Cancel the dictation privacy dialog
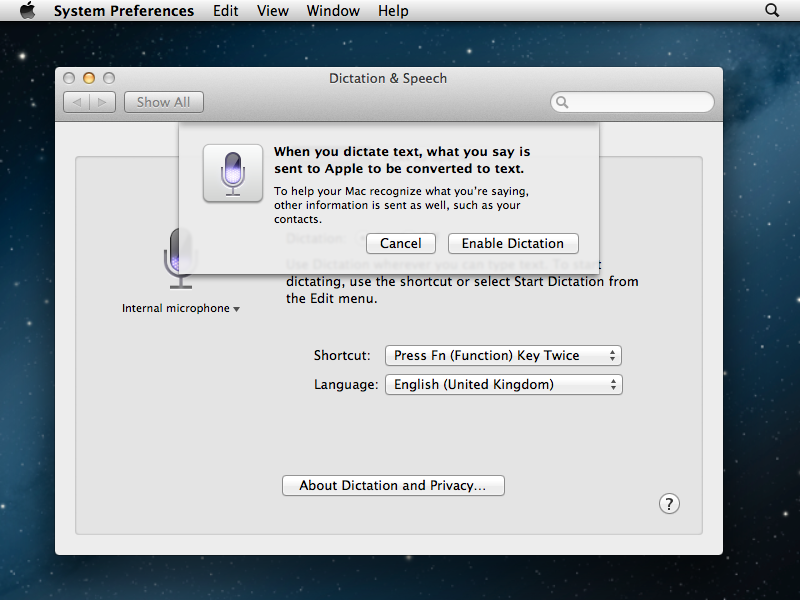The width and height of the screenshot is (800, 600). click(x=400, y=243)
